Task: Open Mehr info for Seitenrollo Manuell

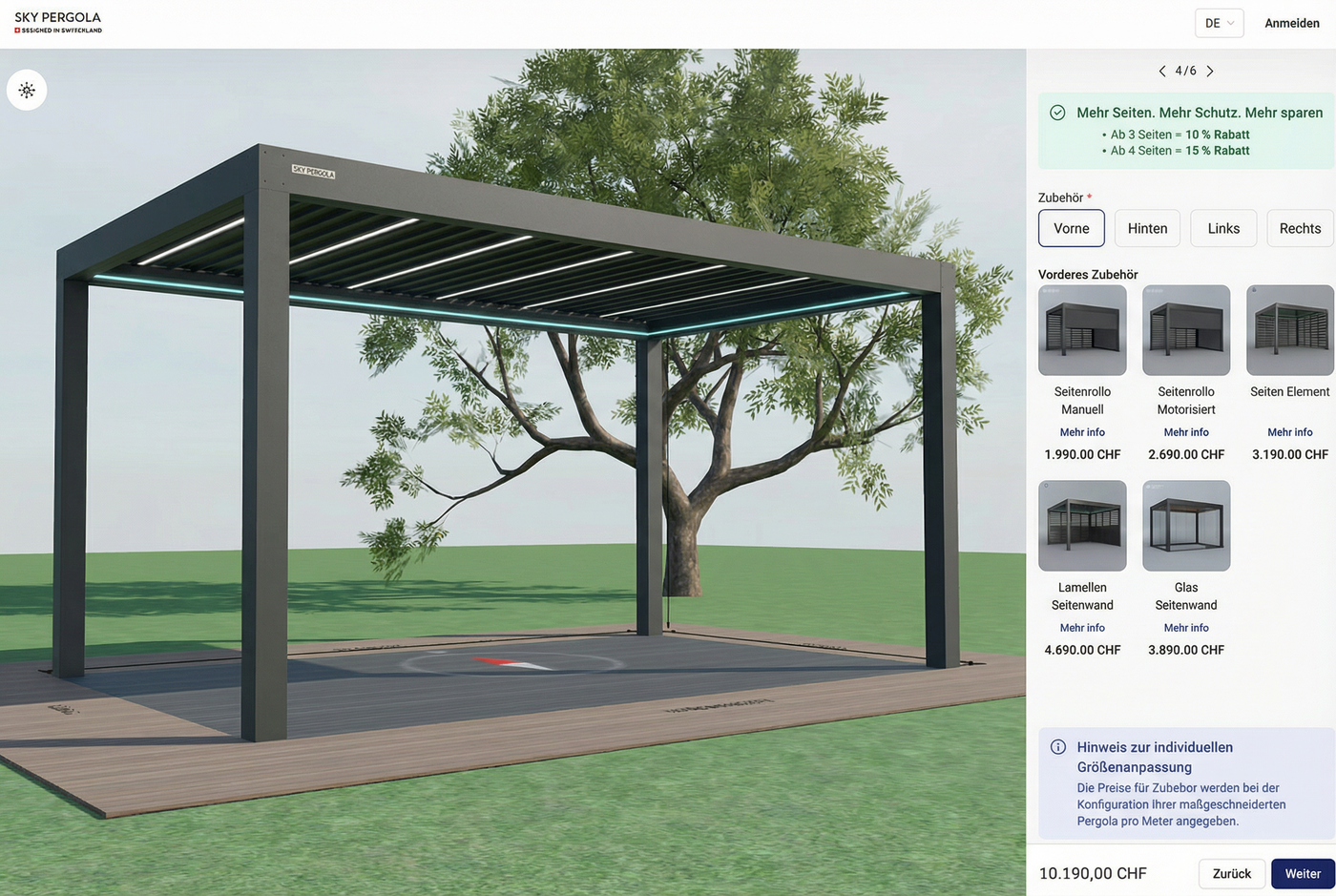Action: click(x=1082, y=432)
